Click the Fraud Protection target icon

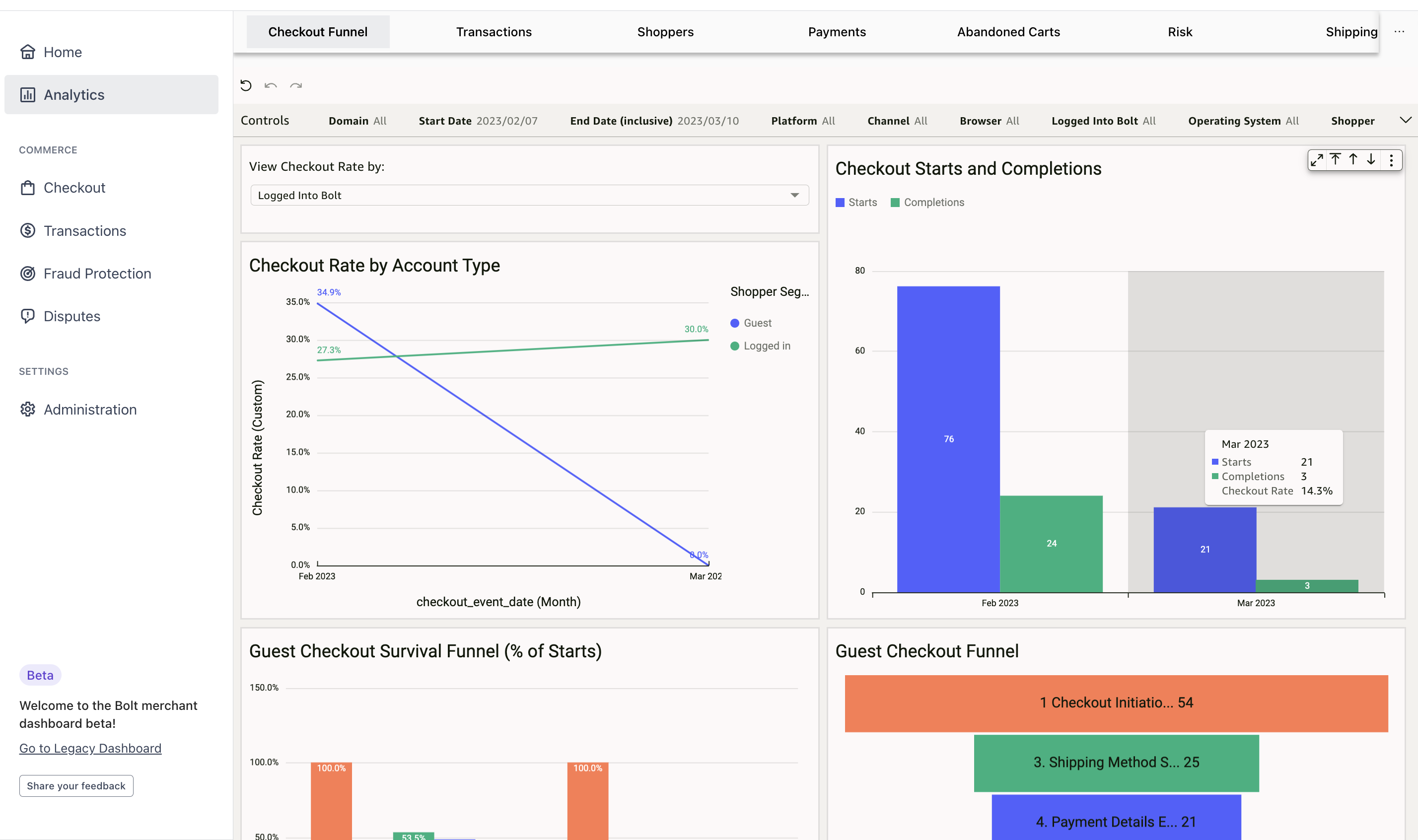click(28, 274)
